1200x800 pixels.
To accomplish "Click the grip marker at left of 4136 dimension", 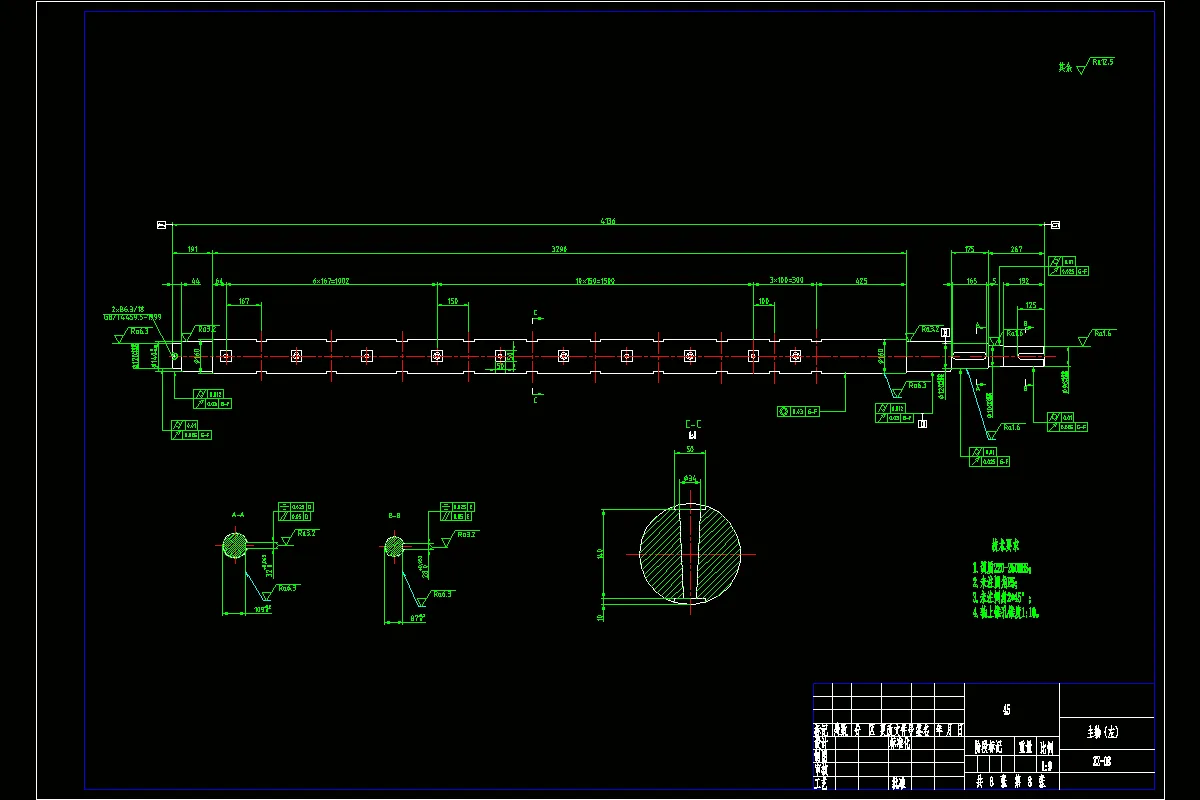I will (x=161, y=225).
